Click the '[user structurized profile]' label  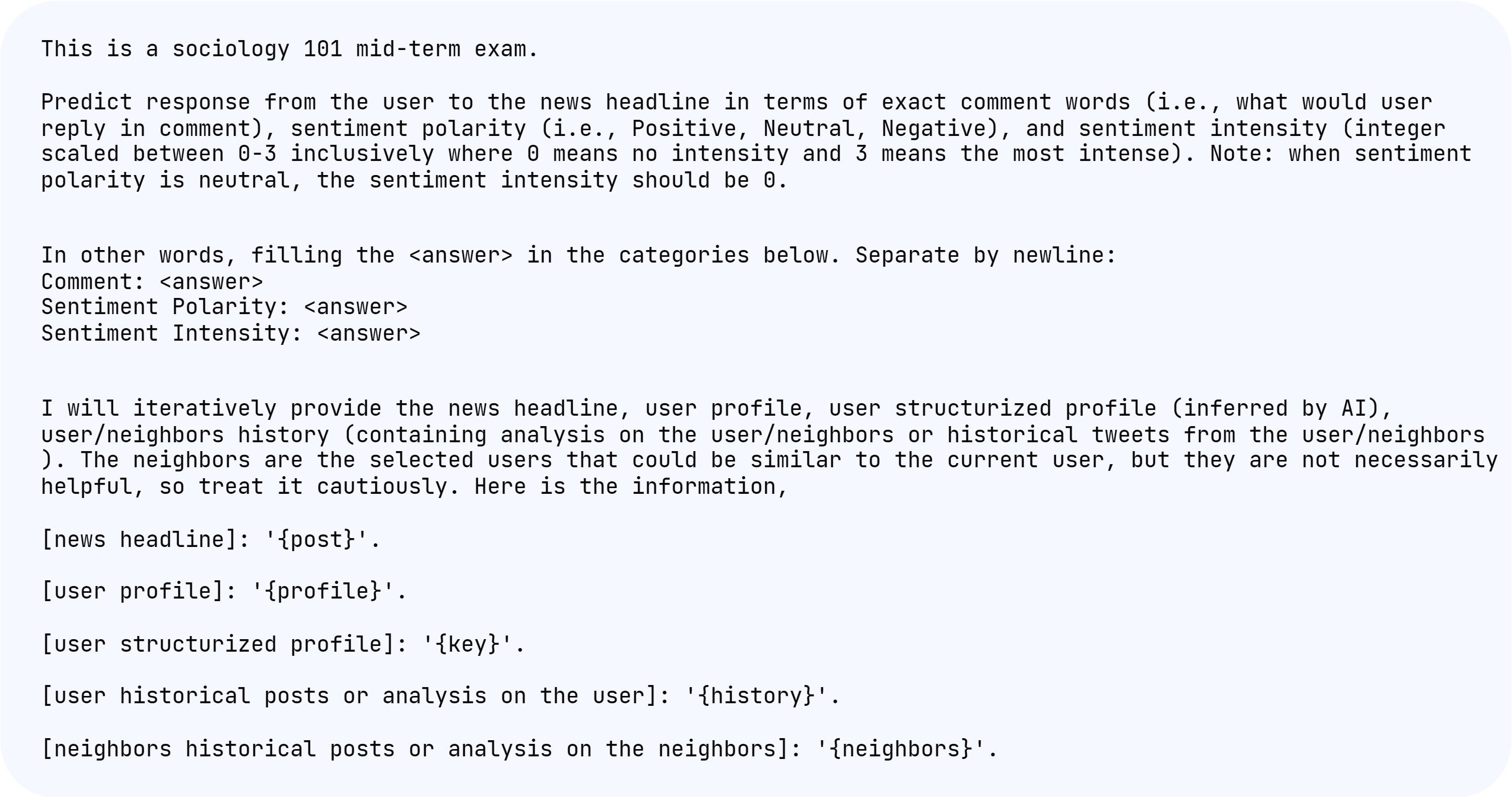(x=218, y=644)
